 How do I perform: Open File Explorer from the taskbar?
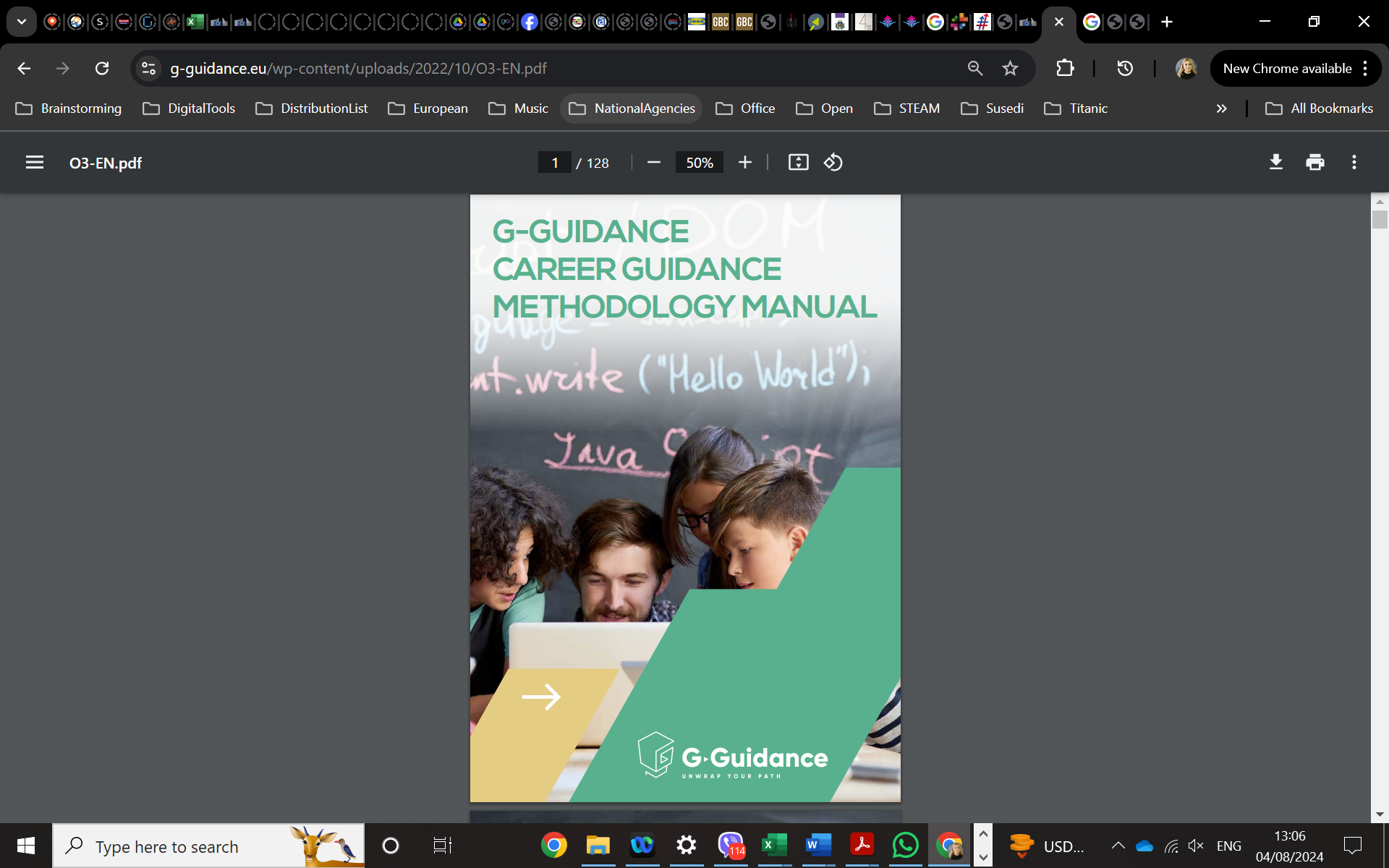(x=598, y=846)
